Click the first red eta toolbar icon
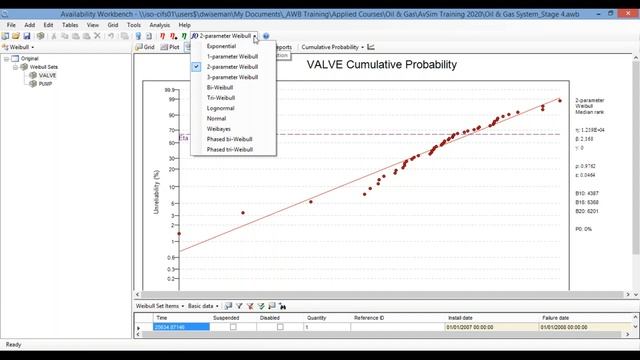 (x=162, y=36)
